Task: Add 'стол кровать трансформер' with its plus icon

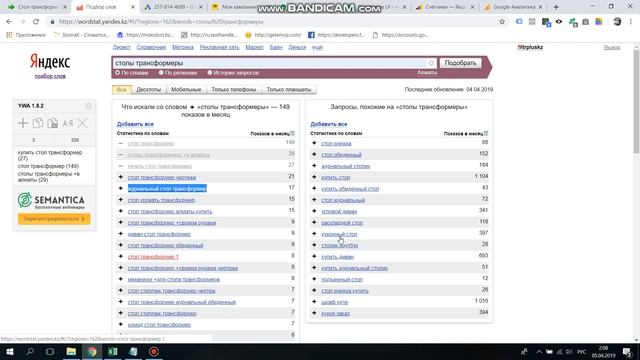Action: point(120,200)
